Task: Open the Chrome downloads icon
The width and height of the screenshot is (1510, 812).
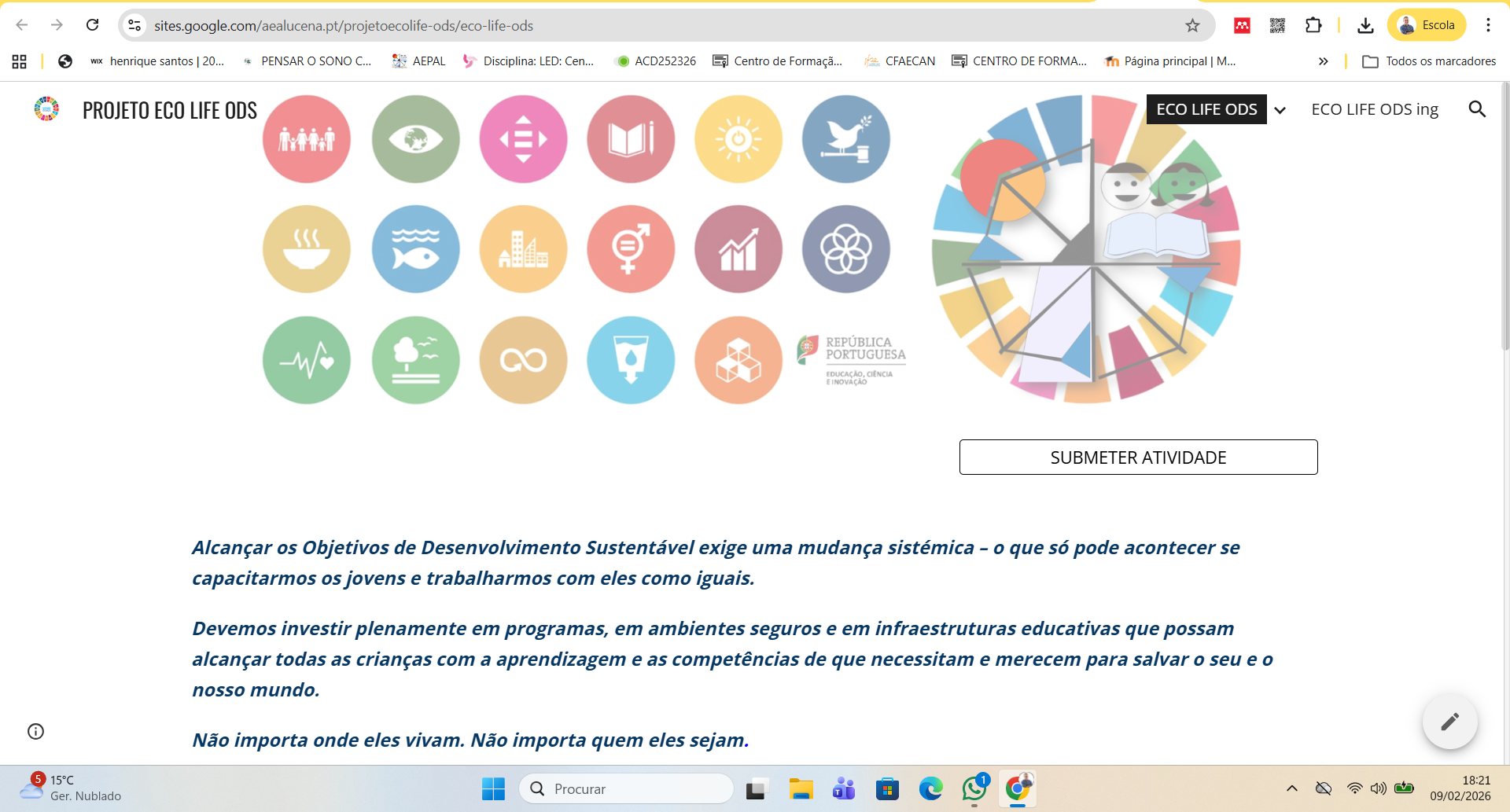Action: click(1365, 25)
